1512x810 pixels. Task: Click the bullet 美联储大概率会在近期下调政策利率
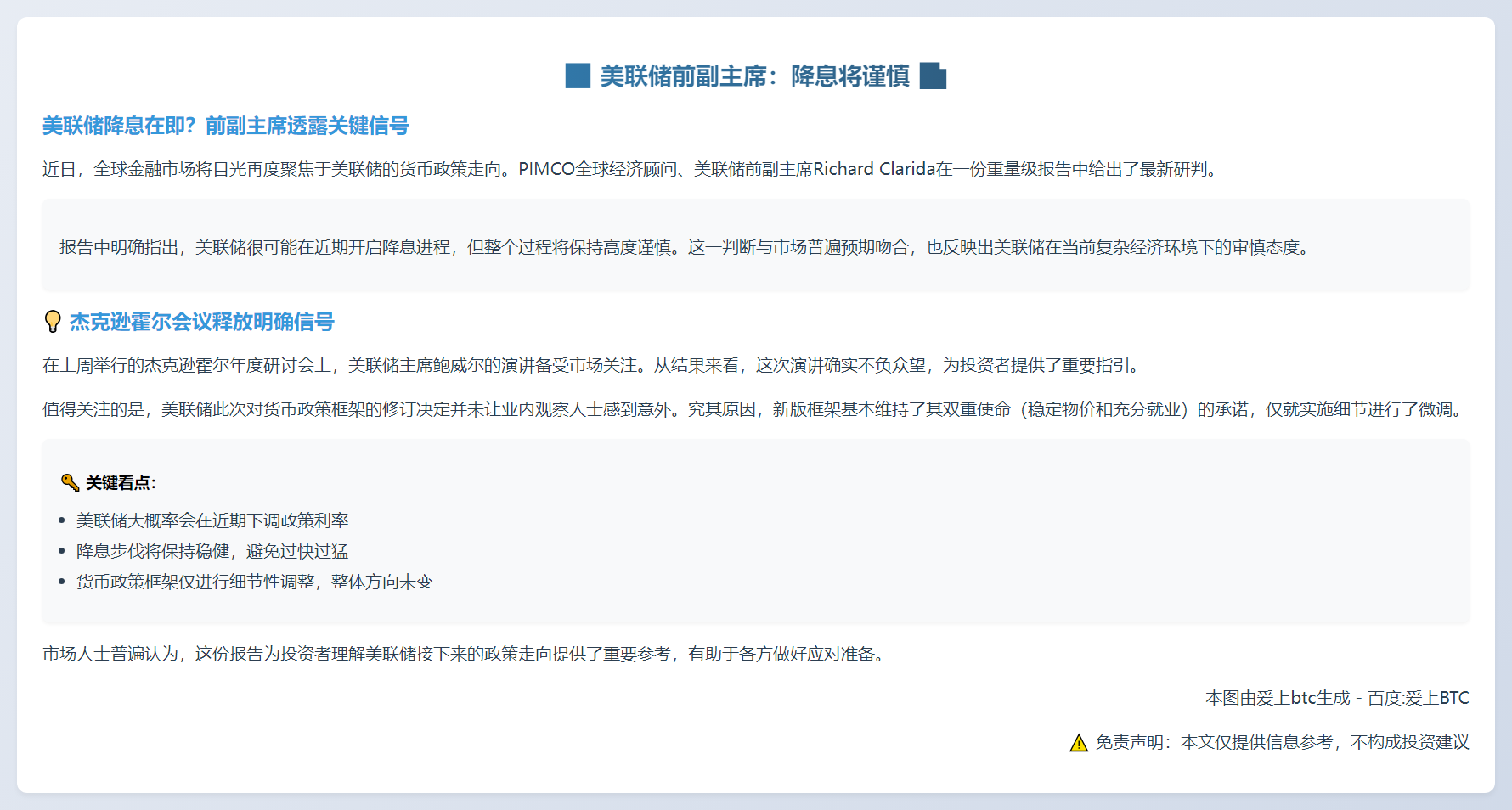[212, 520]
